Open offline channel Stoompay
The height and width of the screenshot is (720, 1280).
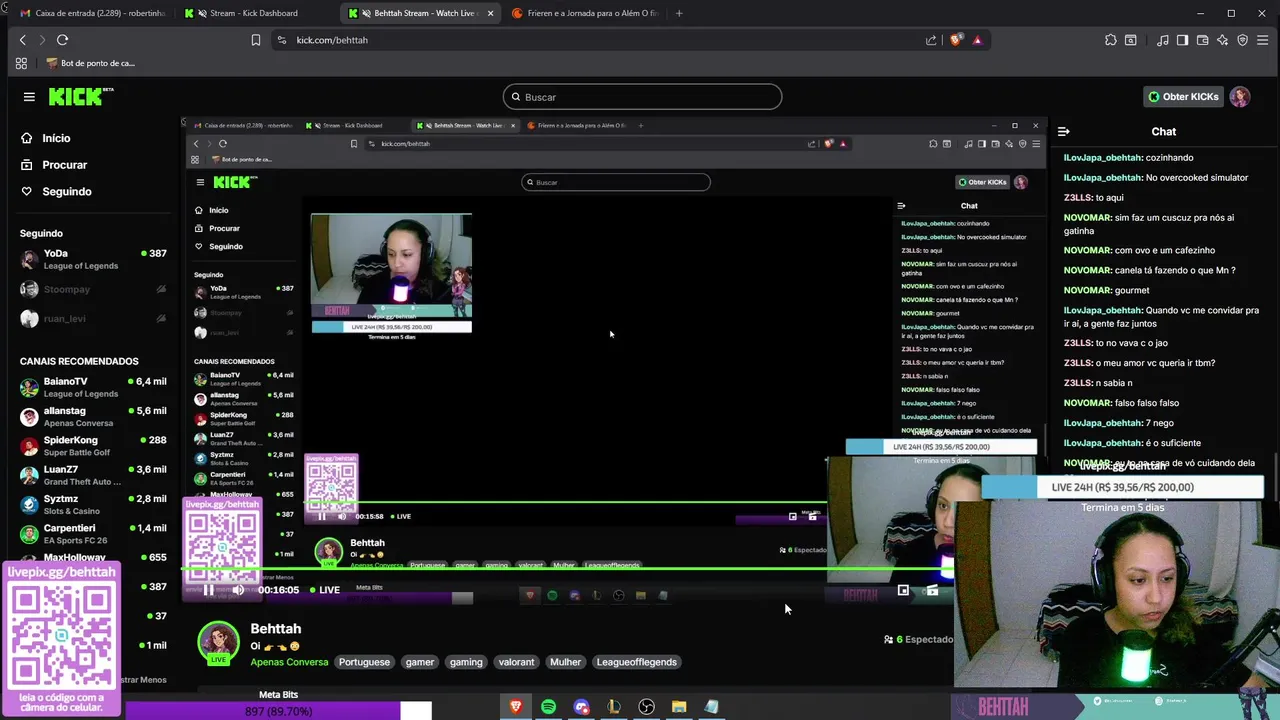coord(93,289)
